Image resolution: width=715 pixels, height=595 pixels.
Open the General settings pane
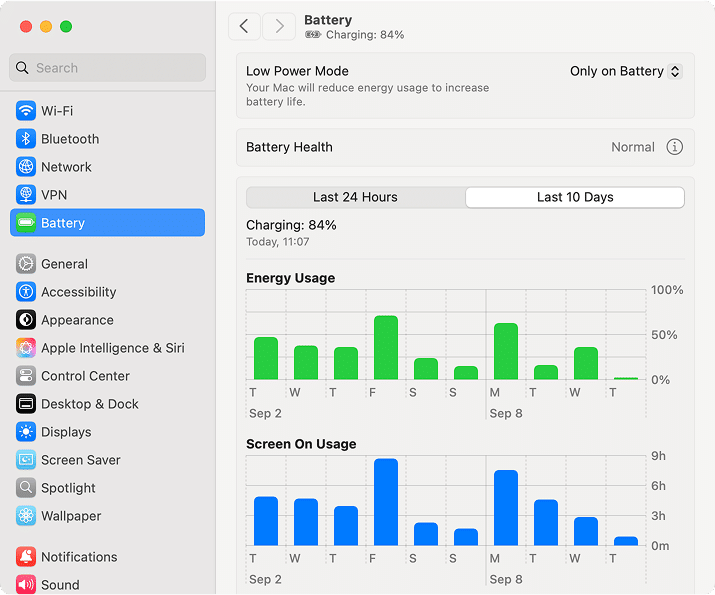pyautogui.click(x=64, y=264)
